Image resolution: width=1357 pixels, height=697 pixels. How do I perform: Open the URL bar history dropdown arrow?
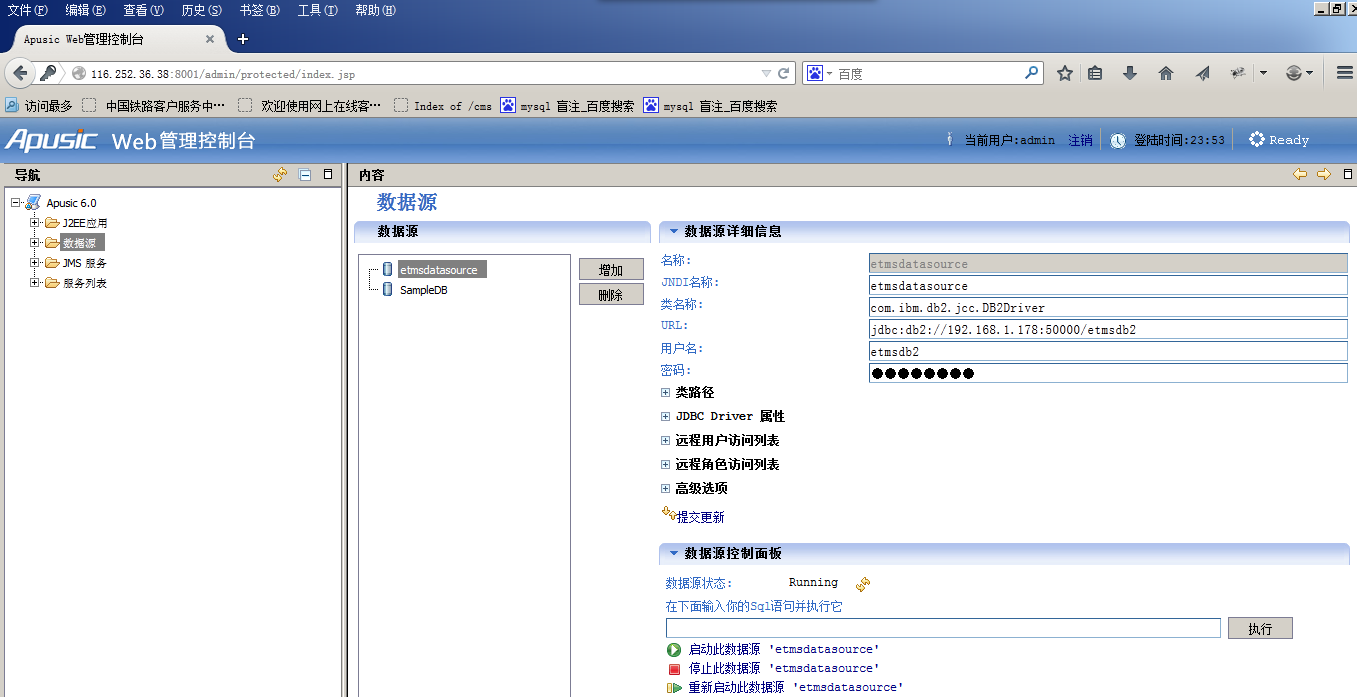pos(766,73)
